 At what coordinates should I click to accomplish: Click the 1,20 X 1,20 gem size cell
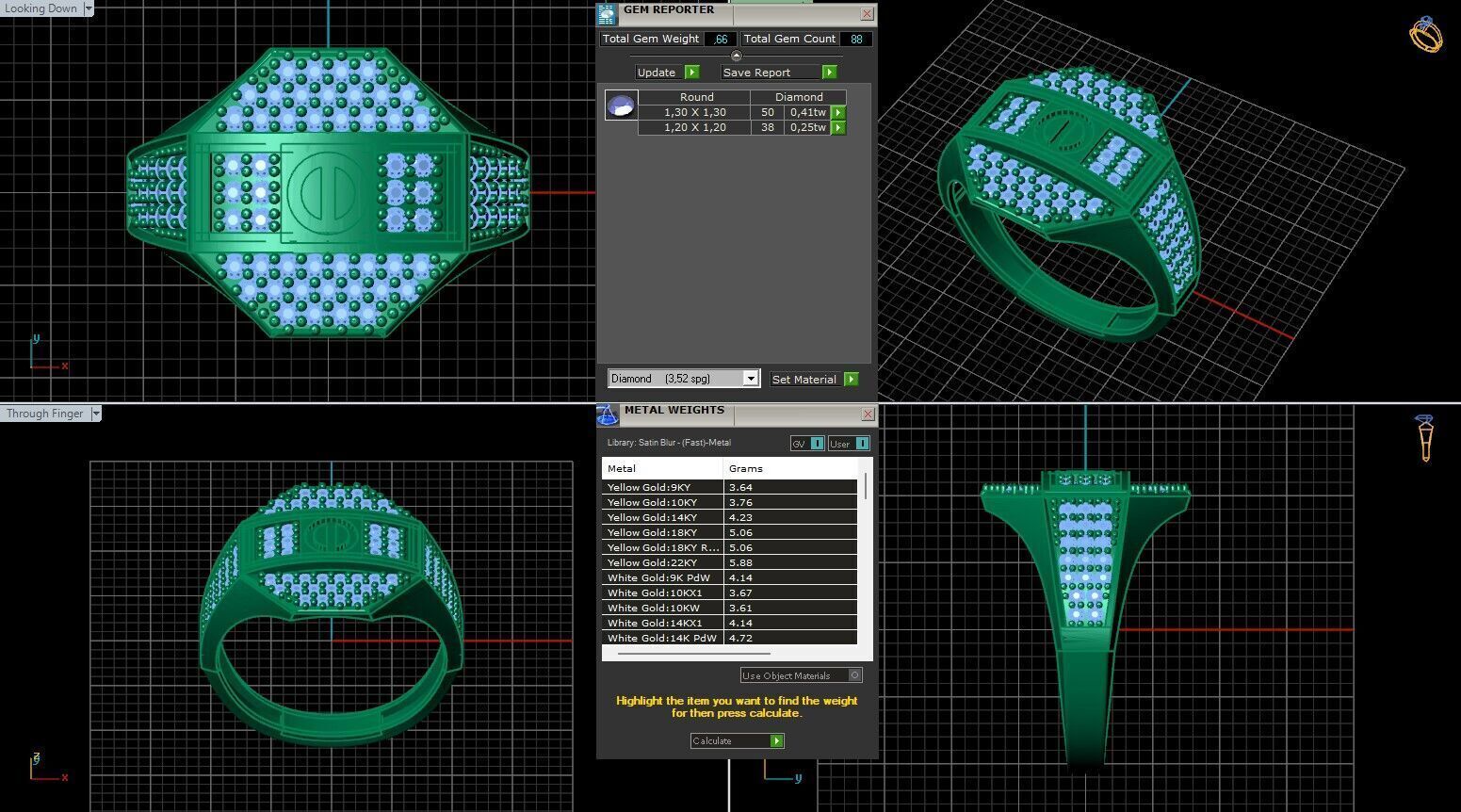click(694, 127)
